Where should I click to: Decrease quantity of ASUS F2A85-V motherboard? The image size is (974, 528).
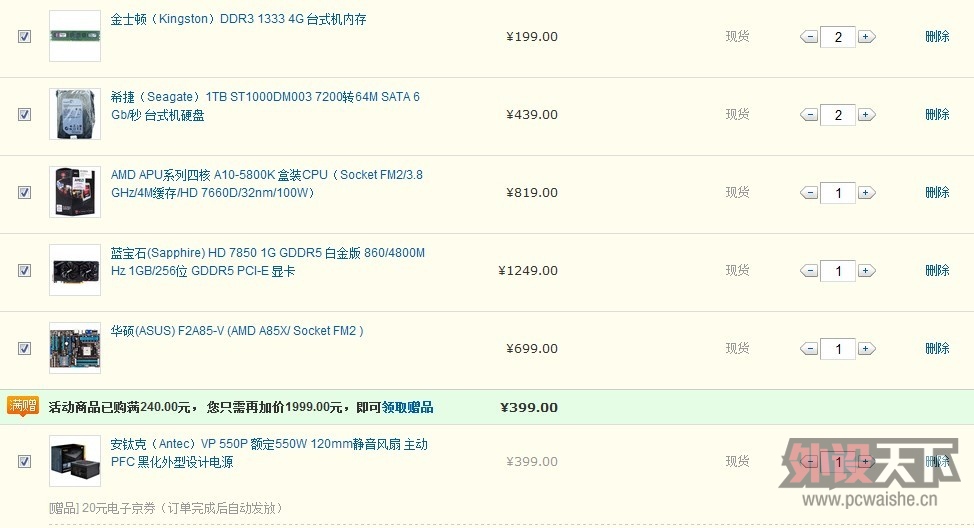click(809, 348)
